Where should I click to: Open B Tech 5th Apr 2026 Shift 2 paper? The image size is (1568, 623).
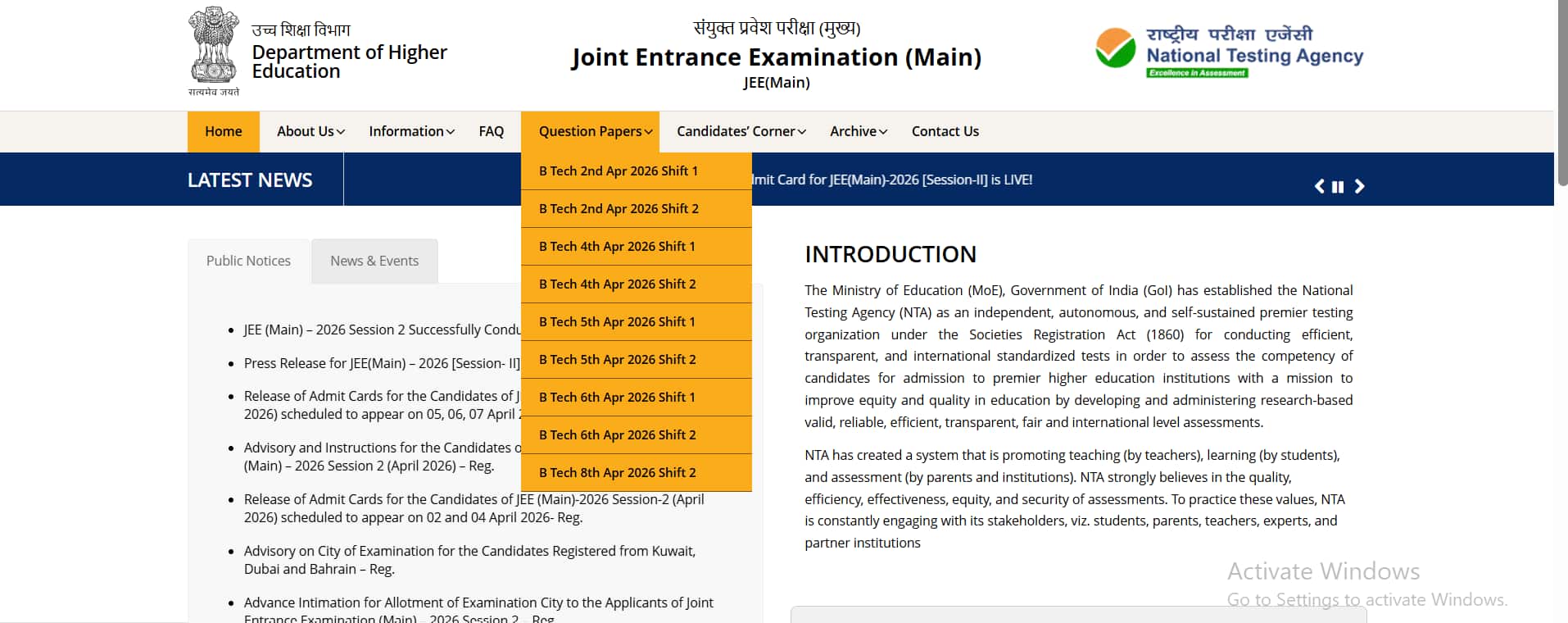pyautogui.click(x=618, y=360)
